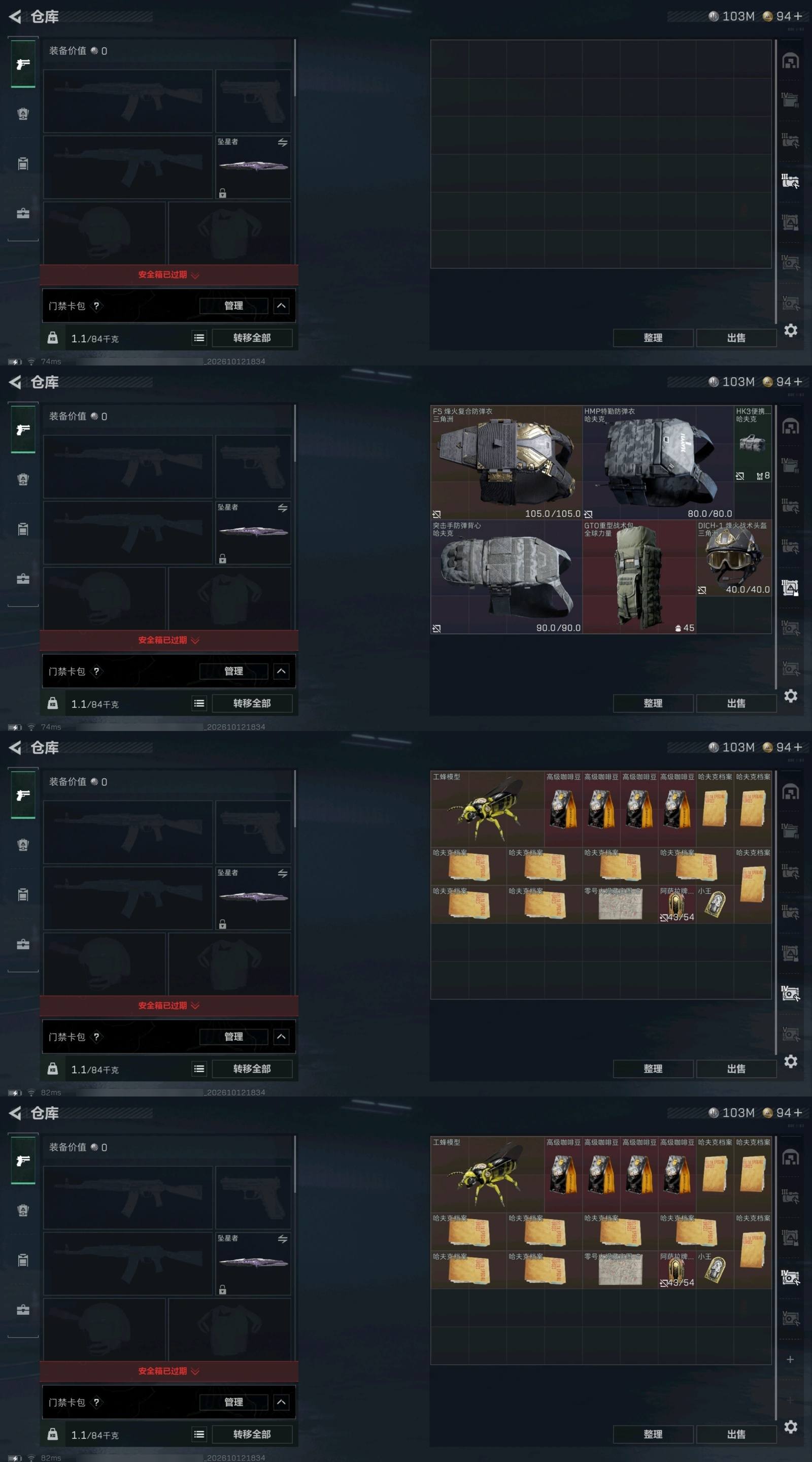Select the FS 烽火复合防弹衣 armor item
Screen dimensions: 812x1462
tap(506, 462)
